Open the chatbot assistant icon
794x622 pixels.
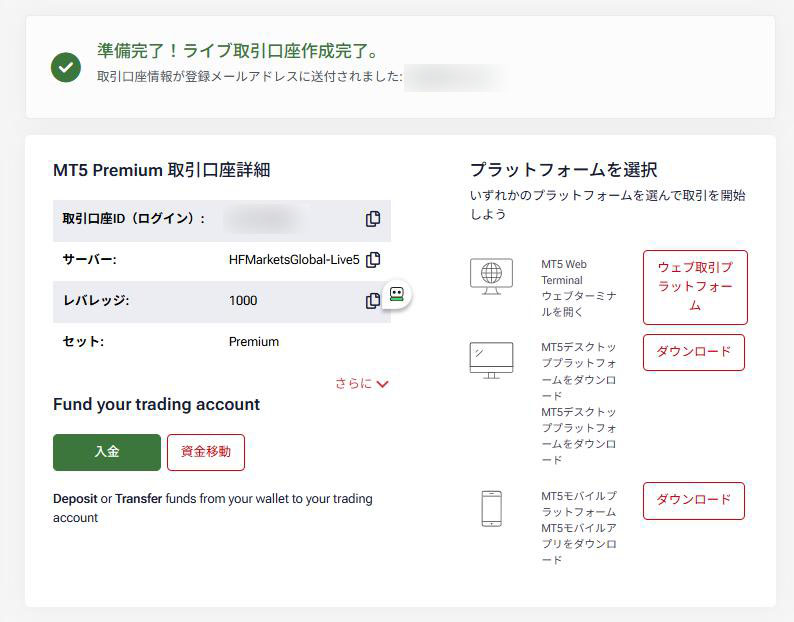(x=397, y=295)
